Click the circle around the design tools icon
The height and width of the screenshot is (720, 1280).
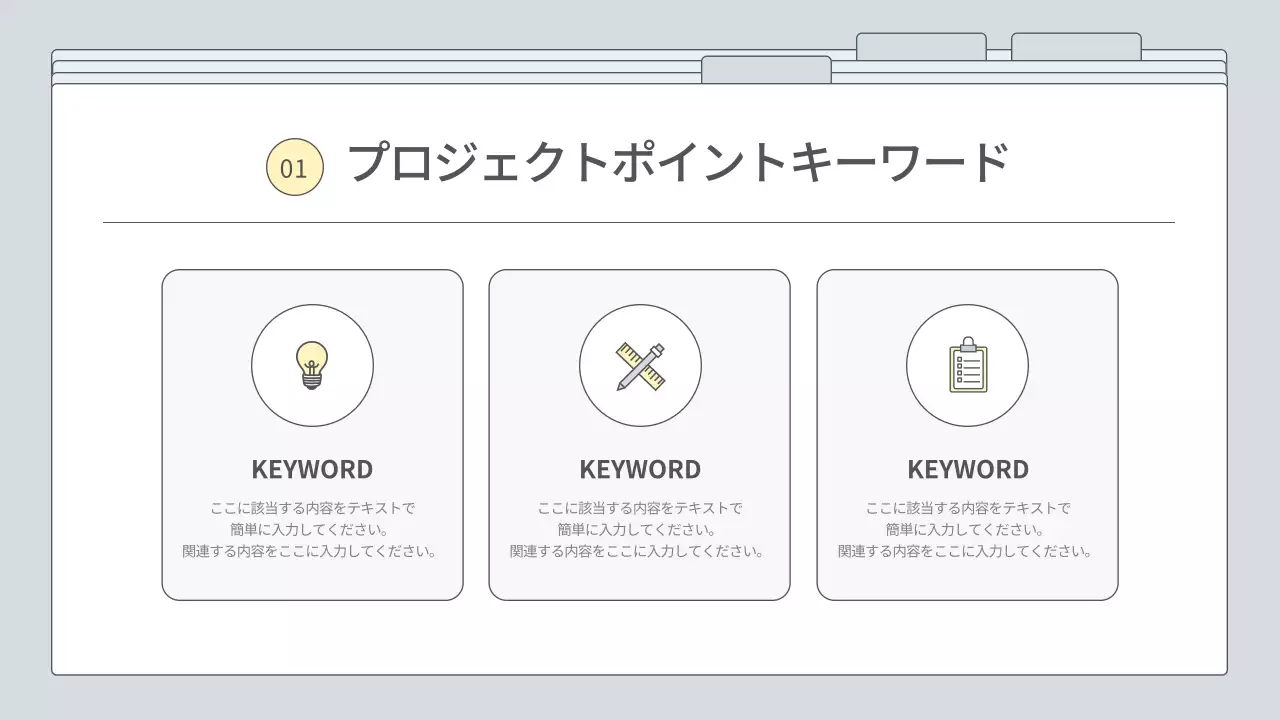point(639,366)
